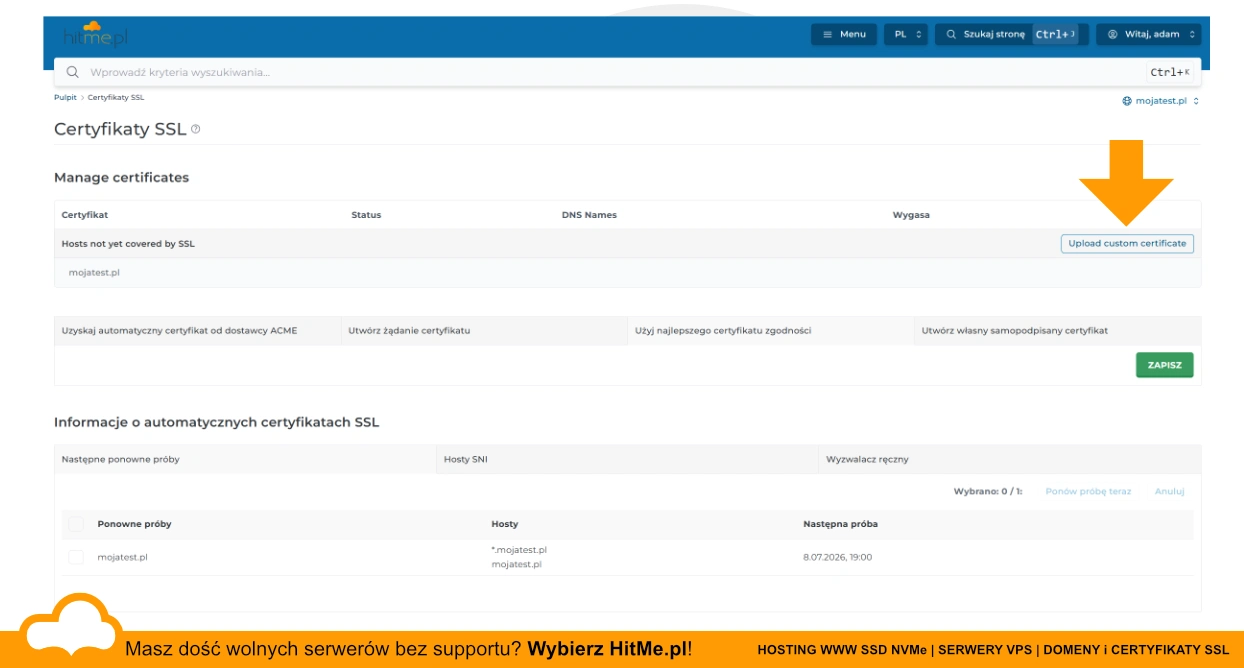Image resolution: width=1244 pixels, height=668 pixels.
Task: Open Utwórz własny samopodpisany certyfikat tab
Action: [x=1058, y=330]
